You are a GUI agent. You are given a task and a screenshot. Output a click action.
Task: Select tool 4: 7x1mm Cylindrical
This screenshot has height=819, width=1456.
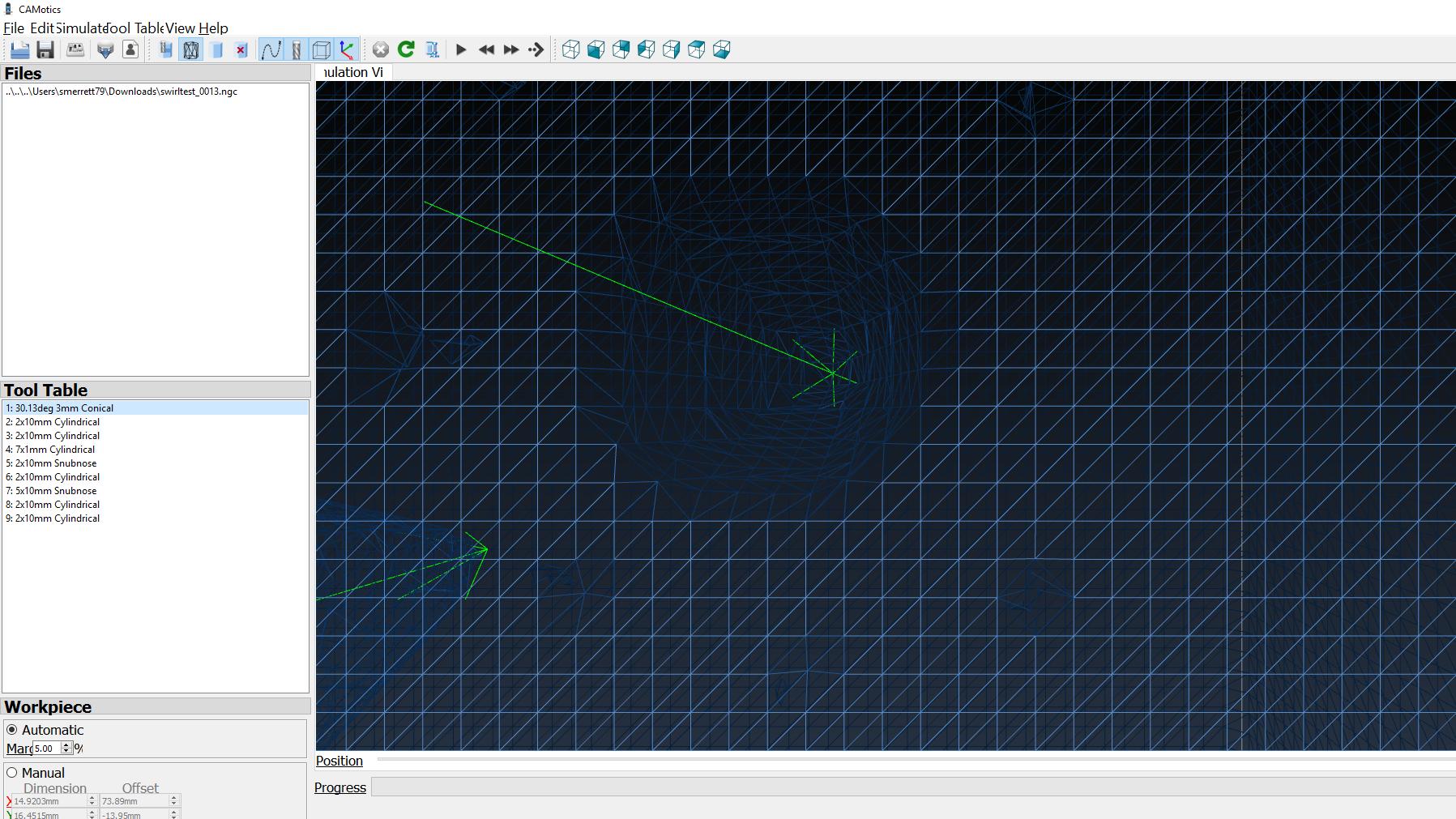156,450
